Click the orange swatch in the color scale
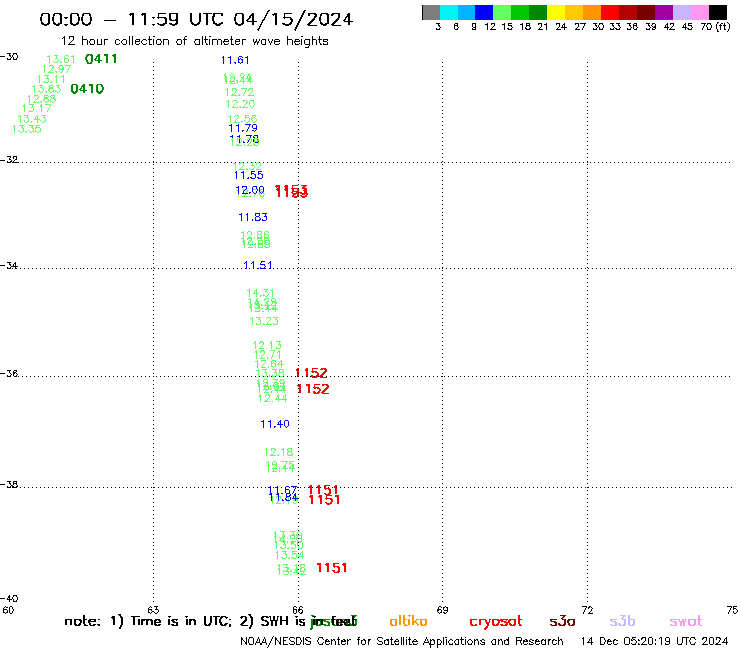Screen dimensions: 740x650 point(592,12)
